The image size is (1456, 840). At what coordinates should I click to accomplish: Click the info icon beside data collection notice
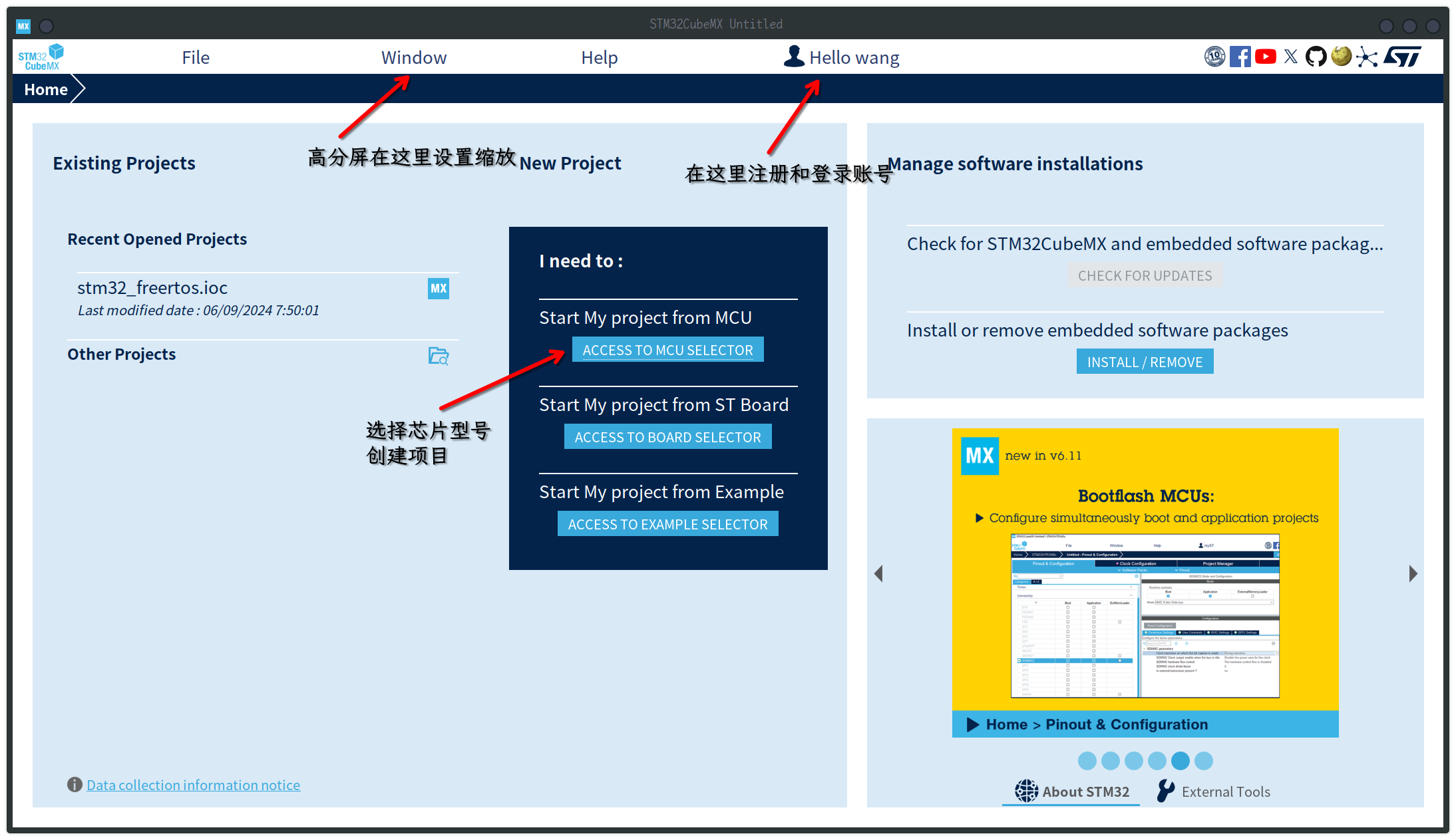click(75, 785)
